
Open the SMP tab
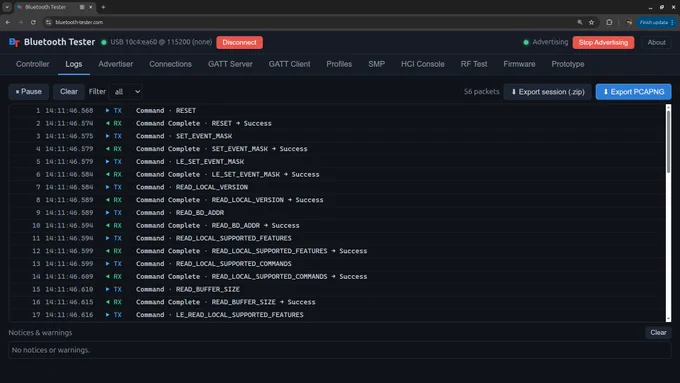pyautogui.click(x=376, y=64)
